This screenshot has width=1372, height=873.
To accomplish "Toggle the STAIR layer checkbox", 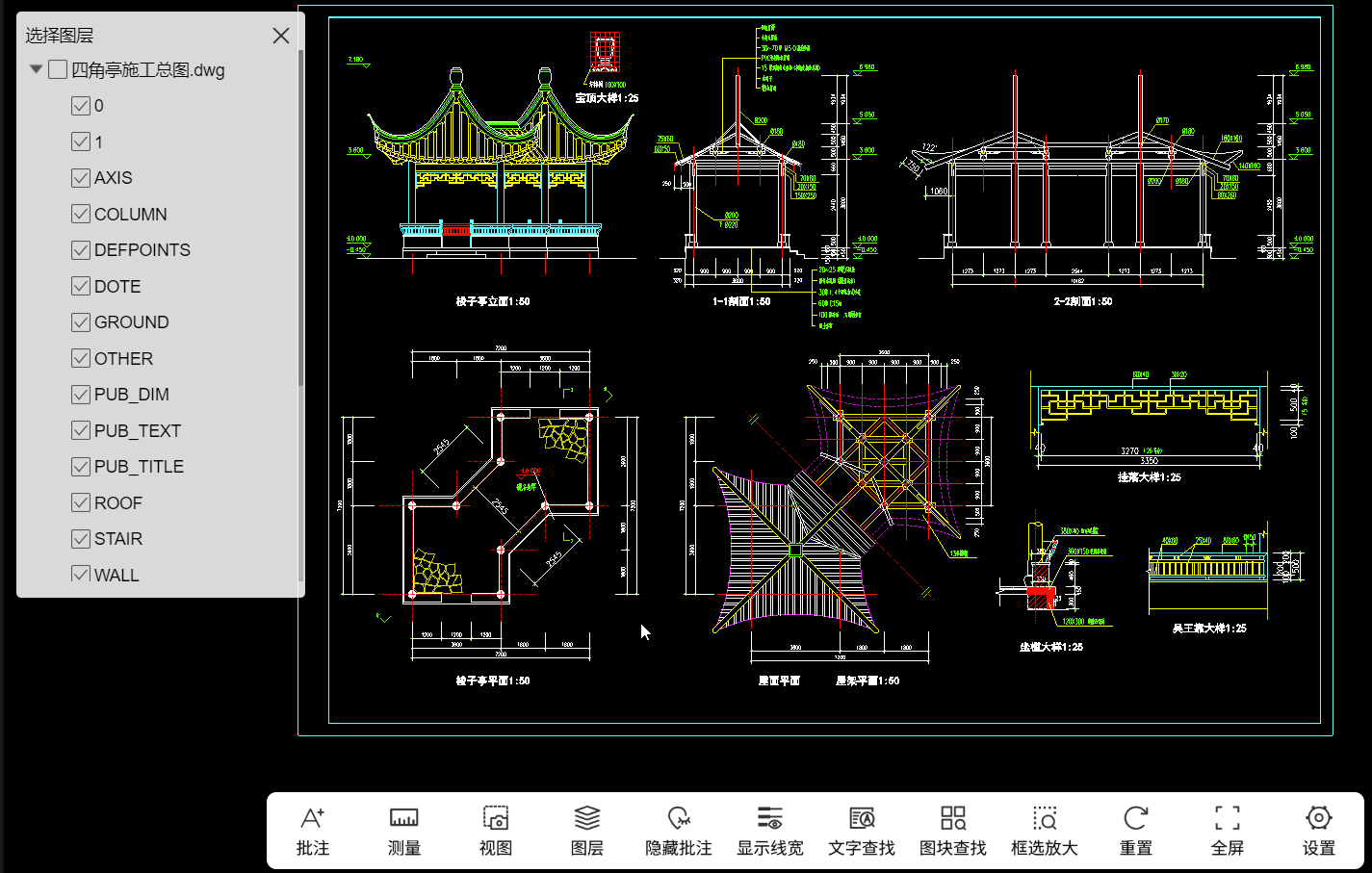I will (81, 539).
